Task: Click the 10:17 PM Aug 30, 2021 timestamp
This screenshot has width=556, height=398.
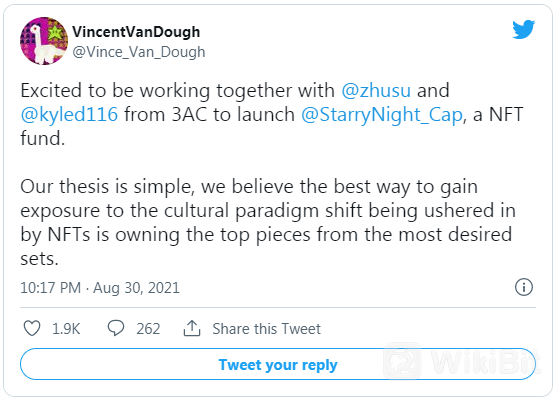Action: click(100, 287)
